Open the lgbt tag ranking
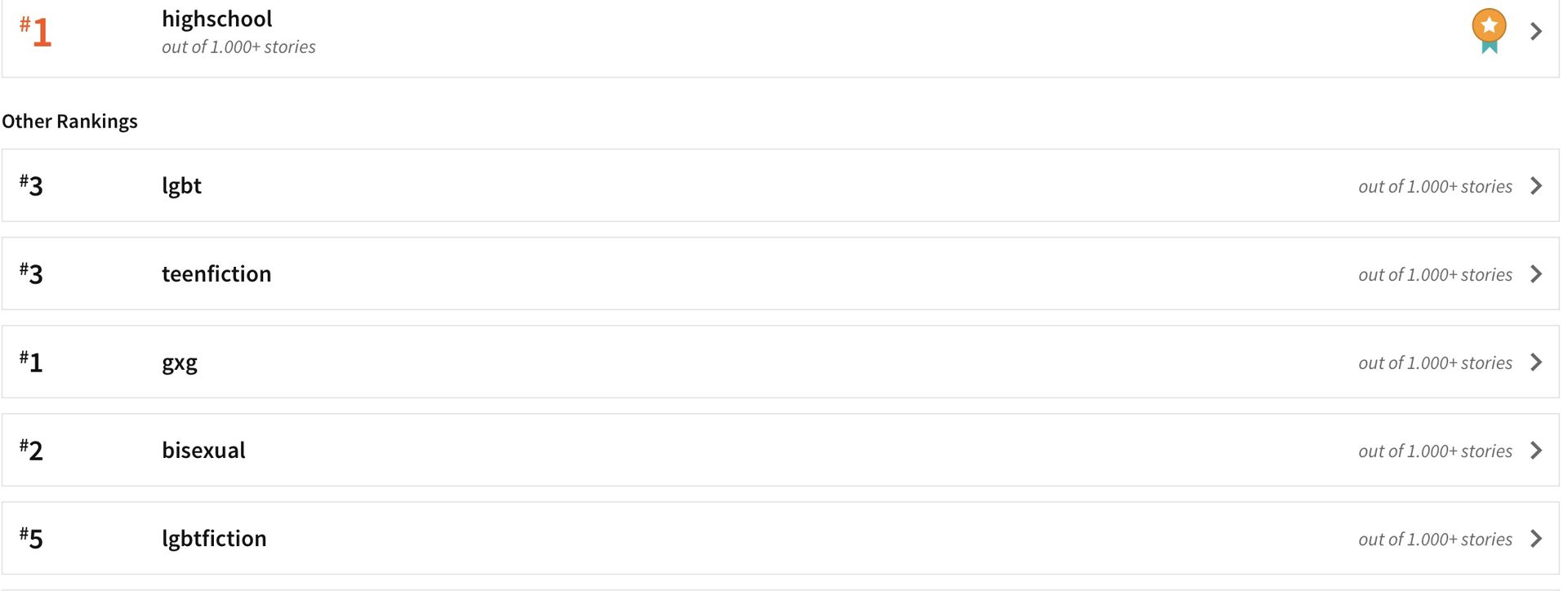The height and width of the screenshot is (591, 1568). point(181,186)
